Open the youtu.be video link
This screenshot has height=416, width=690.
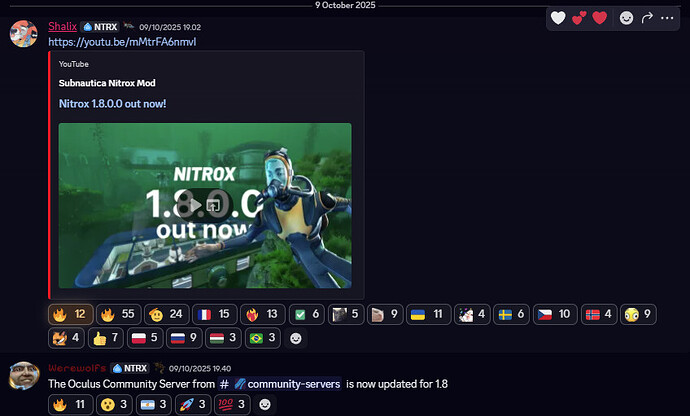tap(113, 43)
